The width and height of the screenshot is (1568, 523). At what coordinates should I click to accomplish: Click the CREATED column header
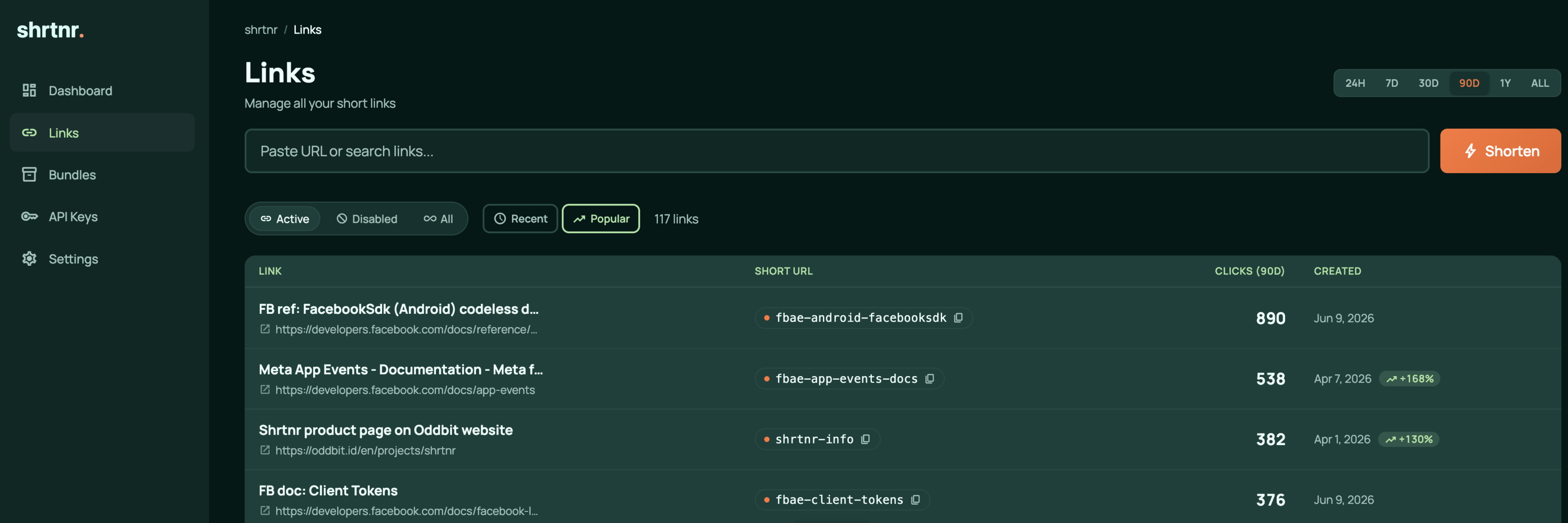point(1336,271)
